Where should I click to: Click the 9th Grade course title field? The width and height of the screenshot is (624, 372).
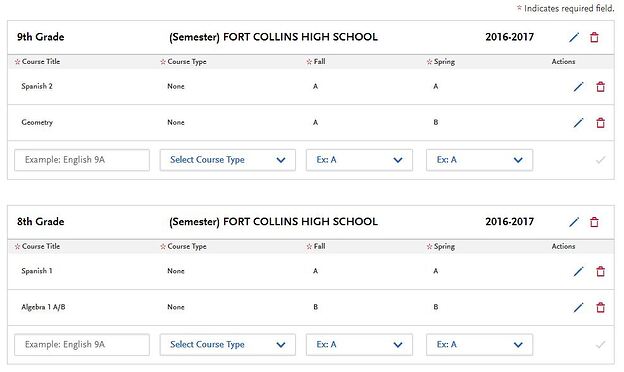(82, 160)
